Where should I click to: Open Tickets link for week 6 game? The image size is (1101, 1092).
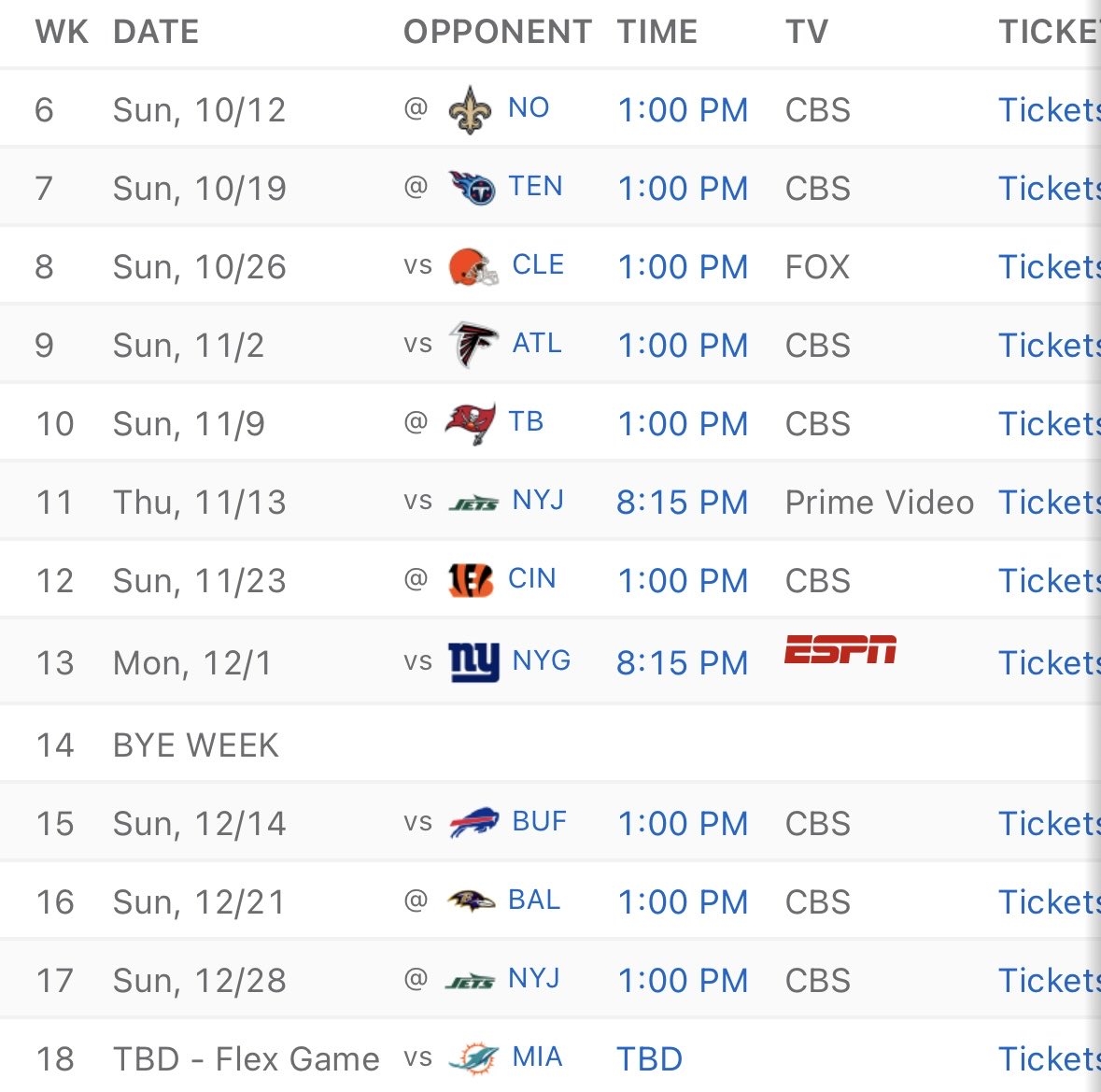coord(1049,110)
